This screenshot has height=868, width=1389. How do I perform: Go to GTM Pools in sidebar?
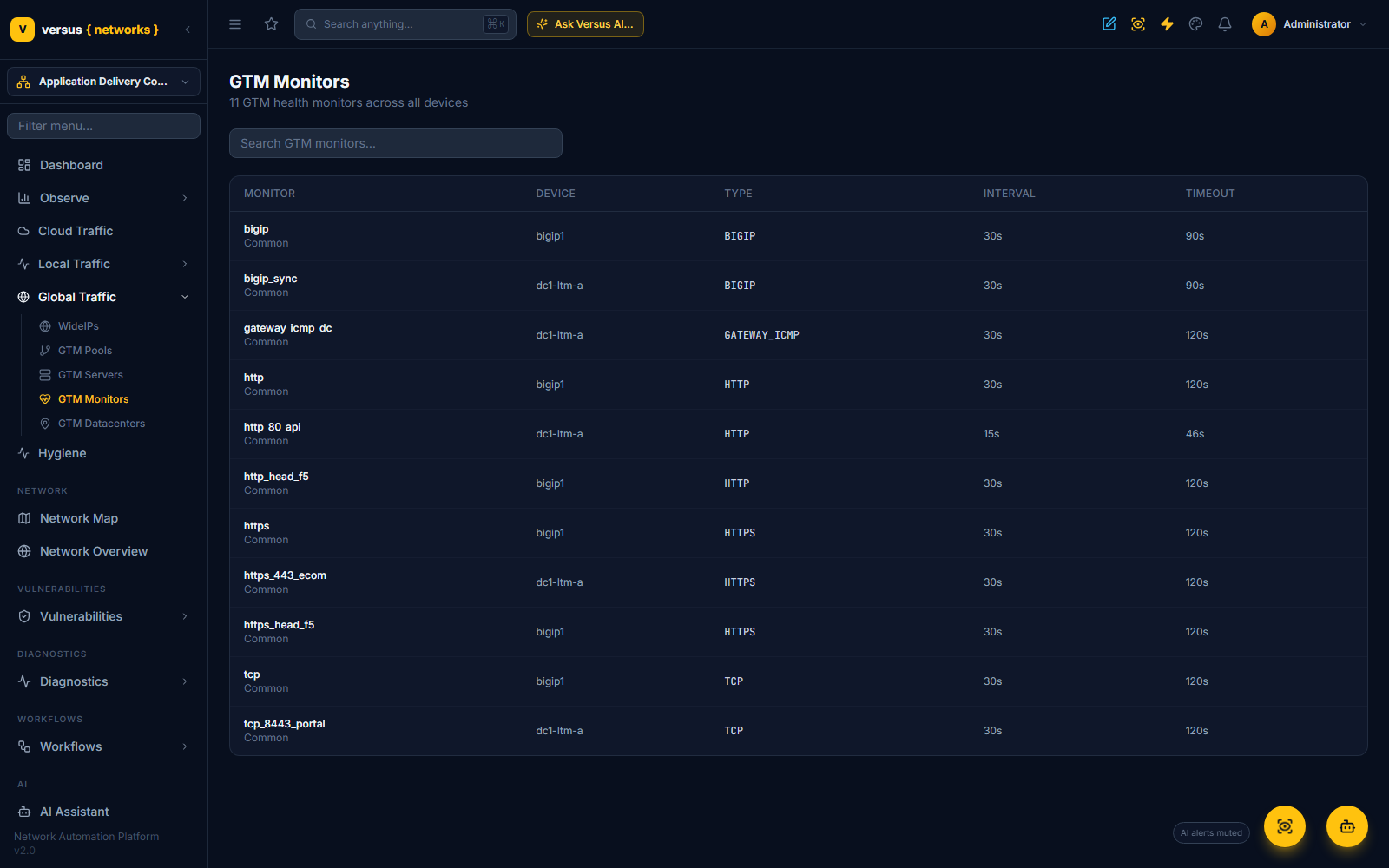(85, 351)
